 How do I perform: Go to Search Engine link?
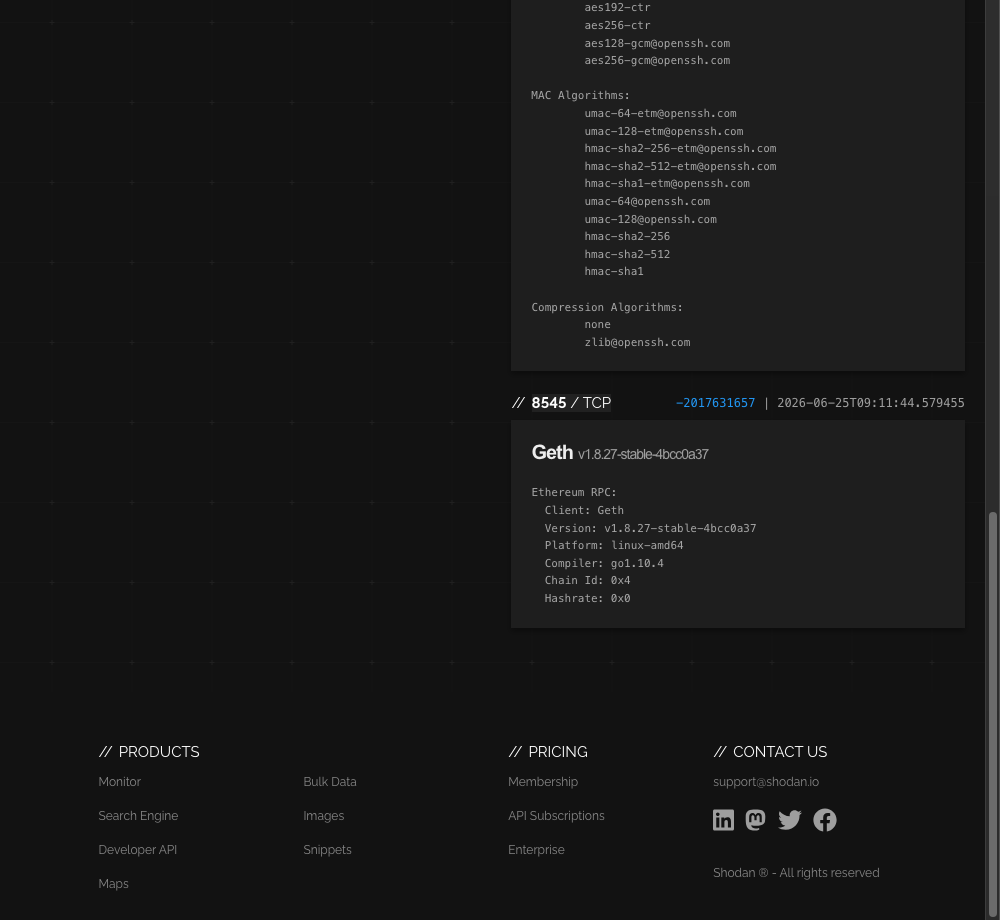tap(138, 815)
